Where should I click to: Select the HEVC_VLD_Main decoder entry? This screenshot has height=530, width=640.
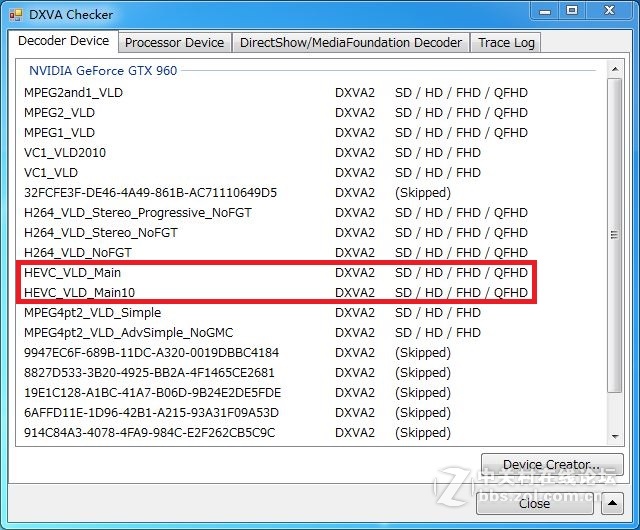(x=72, y=272)
